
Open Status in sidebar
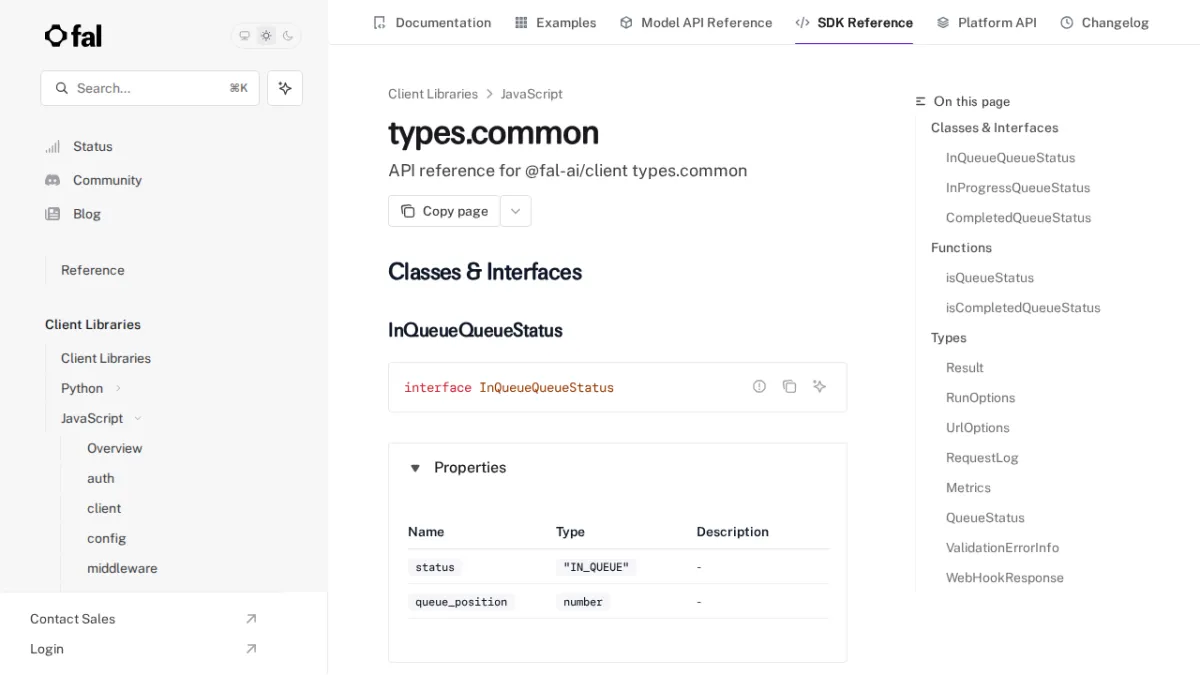click(93, 146)
